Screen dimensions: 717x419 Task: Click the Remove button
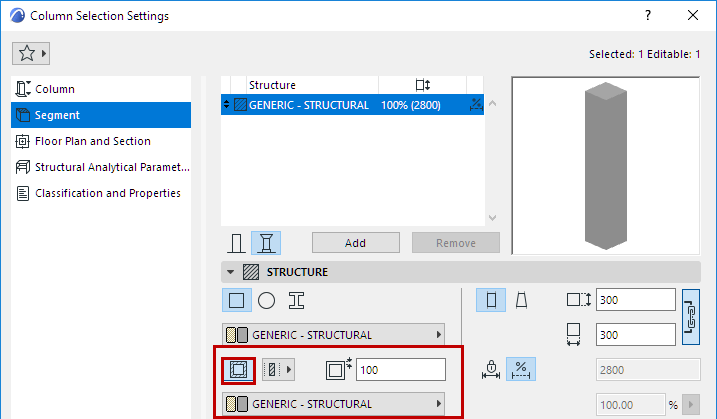tap(456, 243)
